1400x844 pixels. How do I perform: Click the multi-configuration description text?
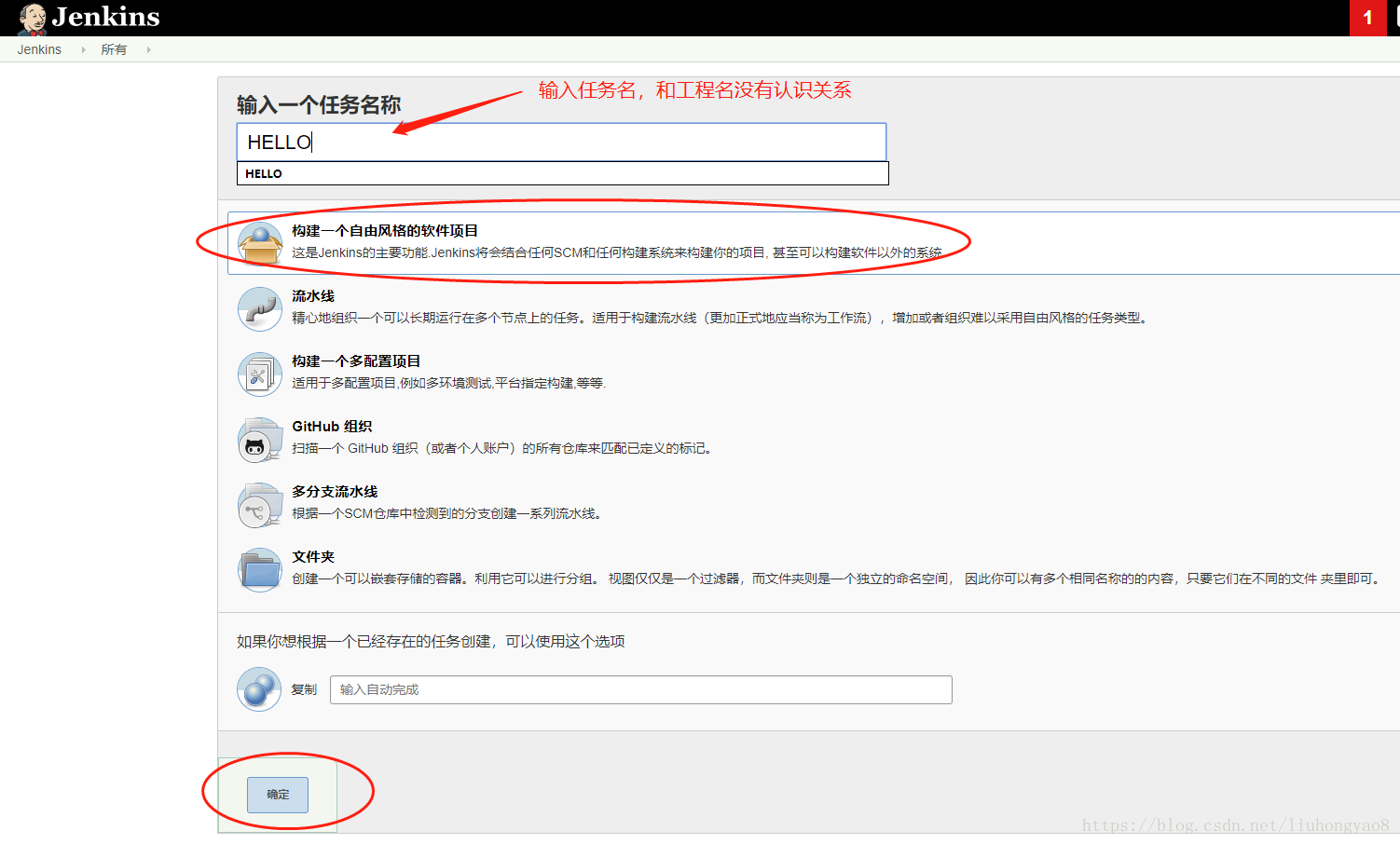(x=449, y=383)
